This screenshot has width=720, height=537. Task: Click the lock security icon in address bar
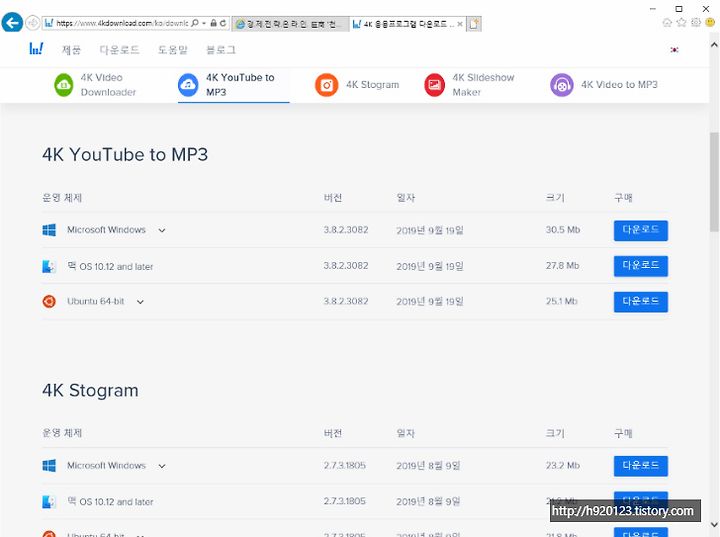214,23
